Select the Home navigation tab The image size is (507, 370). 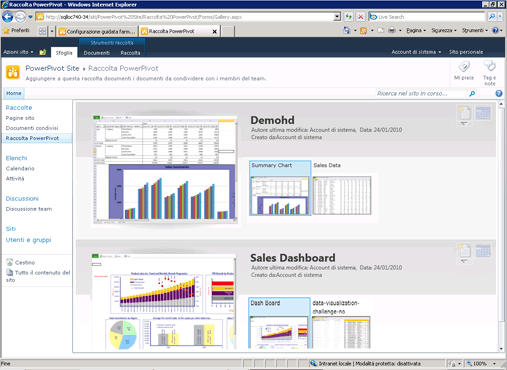14,93
